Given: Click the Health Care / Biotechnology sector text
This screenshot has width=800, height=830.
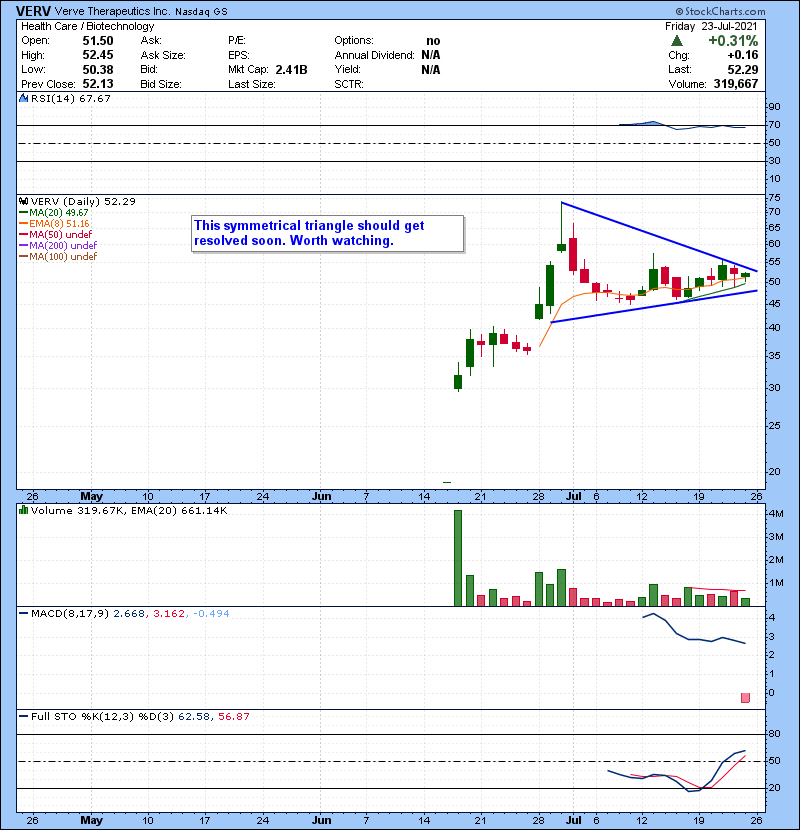Looking at the screenshot, I should pyautogui.click(x=87, y=26).
